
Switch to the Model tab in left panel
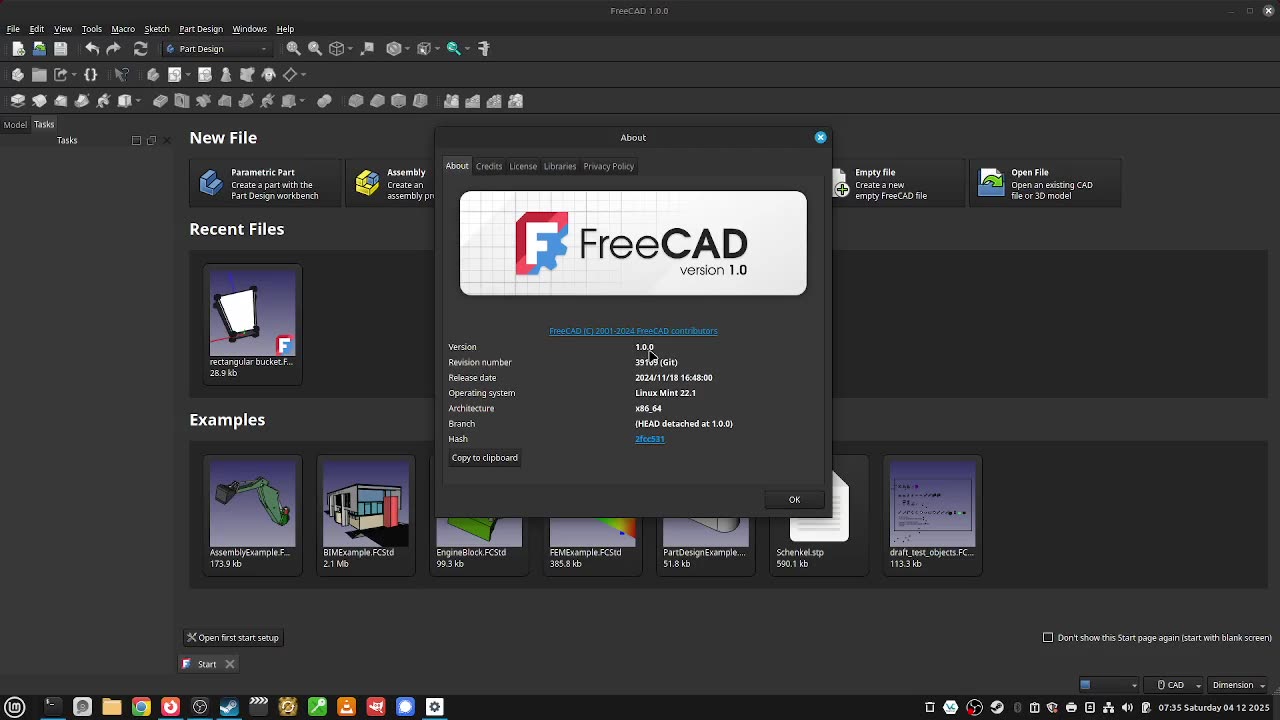coord(15,125)
